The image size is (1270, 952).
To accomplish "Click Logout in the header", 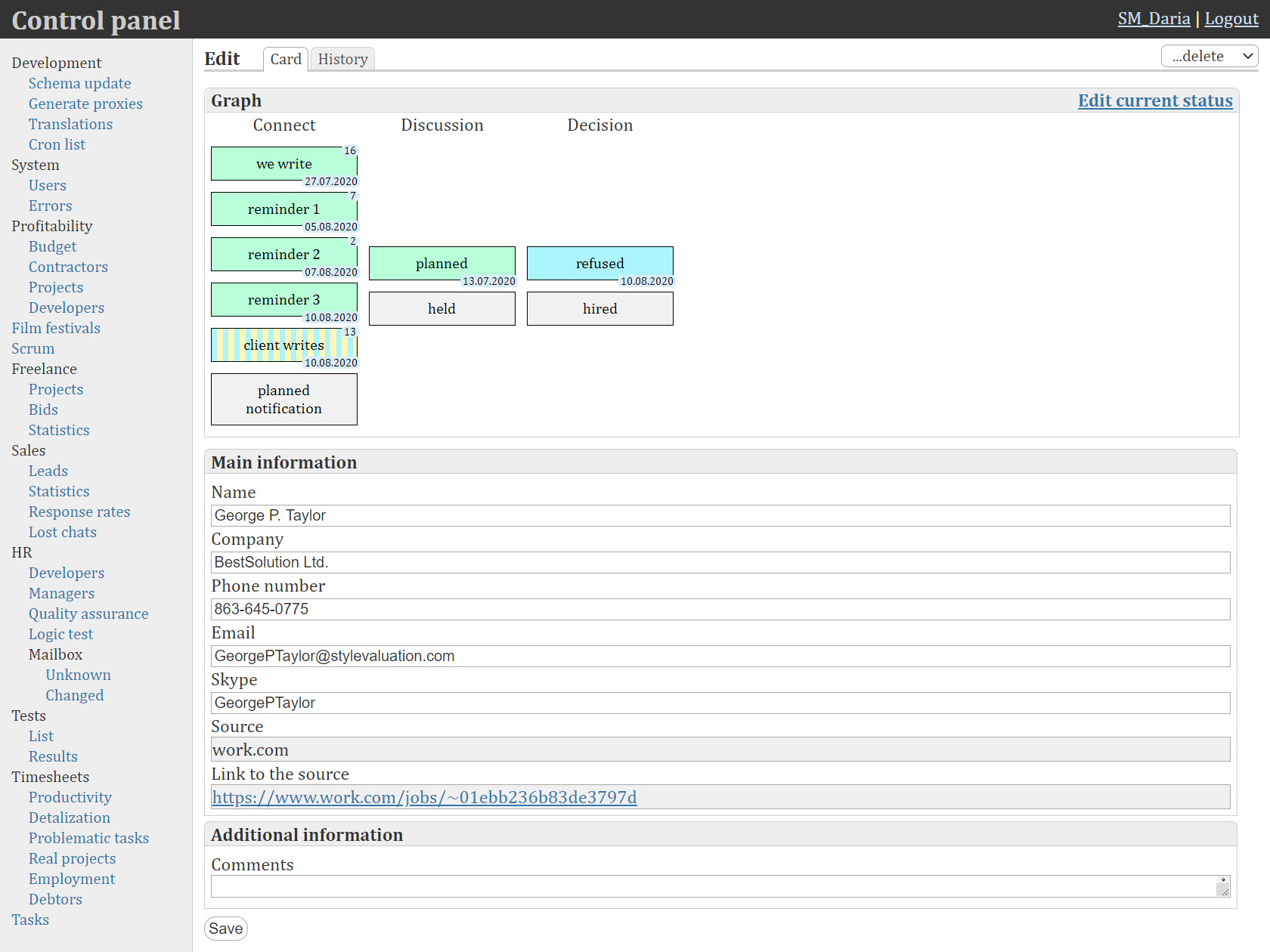I will click(x=1231, y=19).
